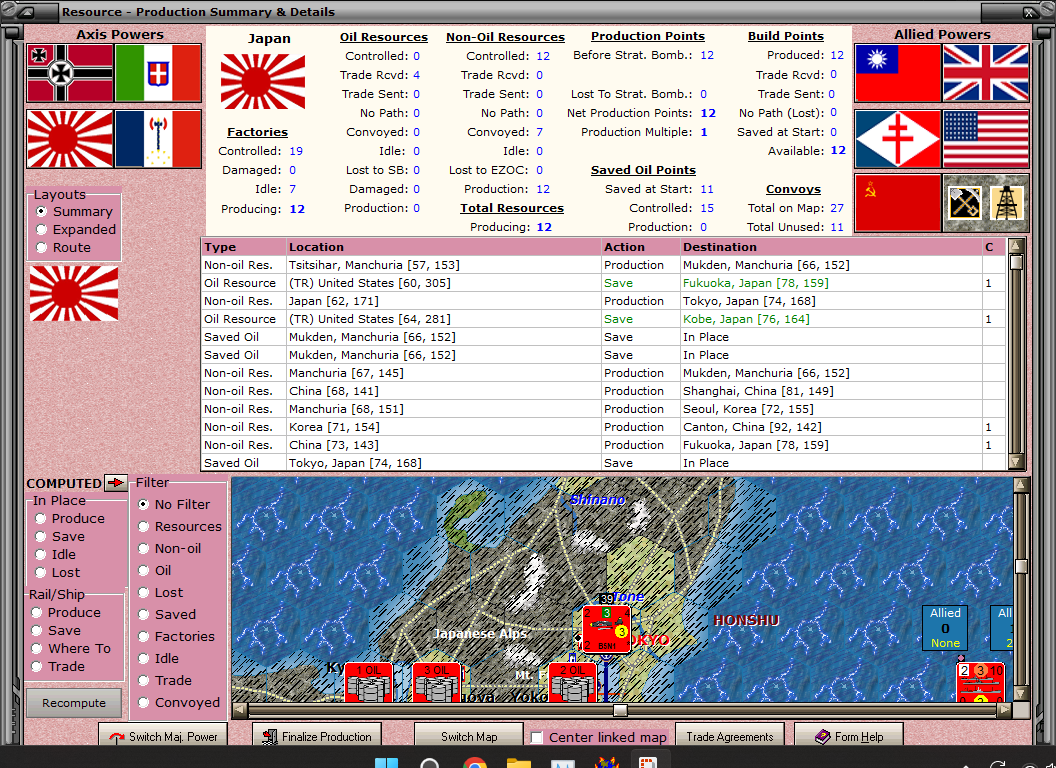Click map vertical scrollbar down arrow
This screenshot has width=1056, height=768.
tap(1021, 694)
